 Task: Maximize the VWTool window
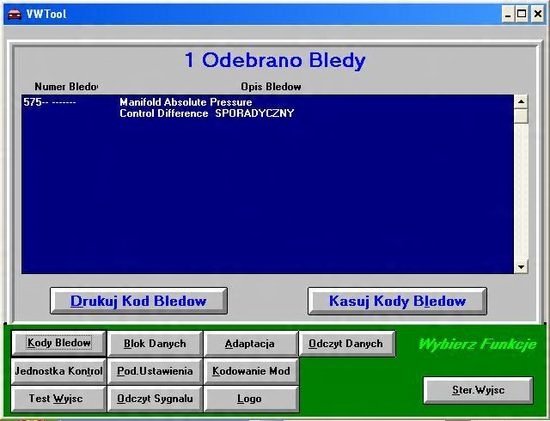tap(522, 14)
